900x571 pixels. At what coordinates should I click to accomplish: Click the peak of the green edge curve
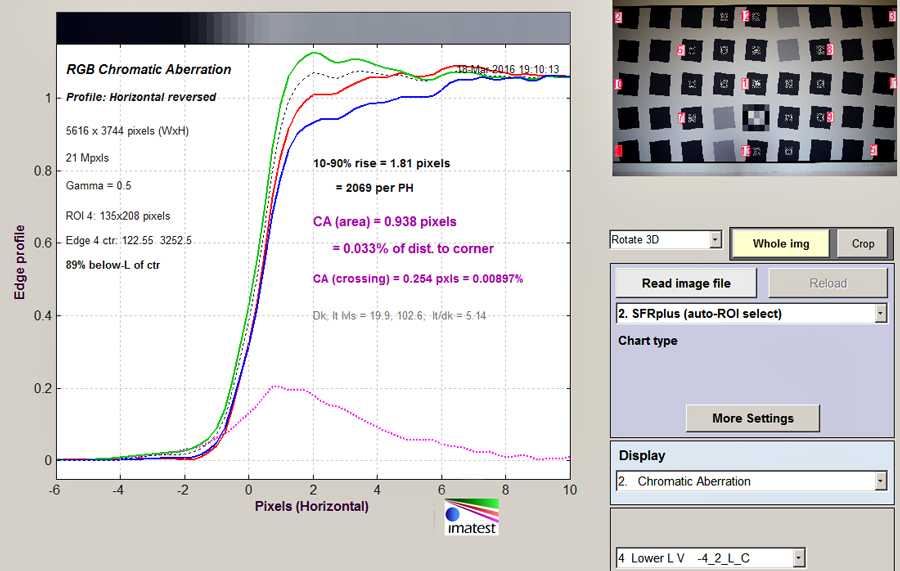[x=315, y=53]
